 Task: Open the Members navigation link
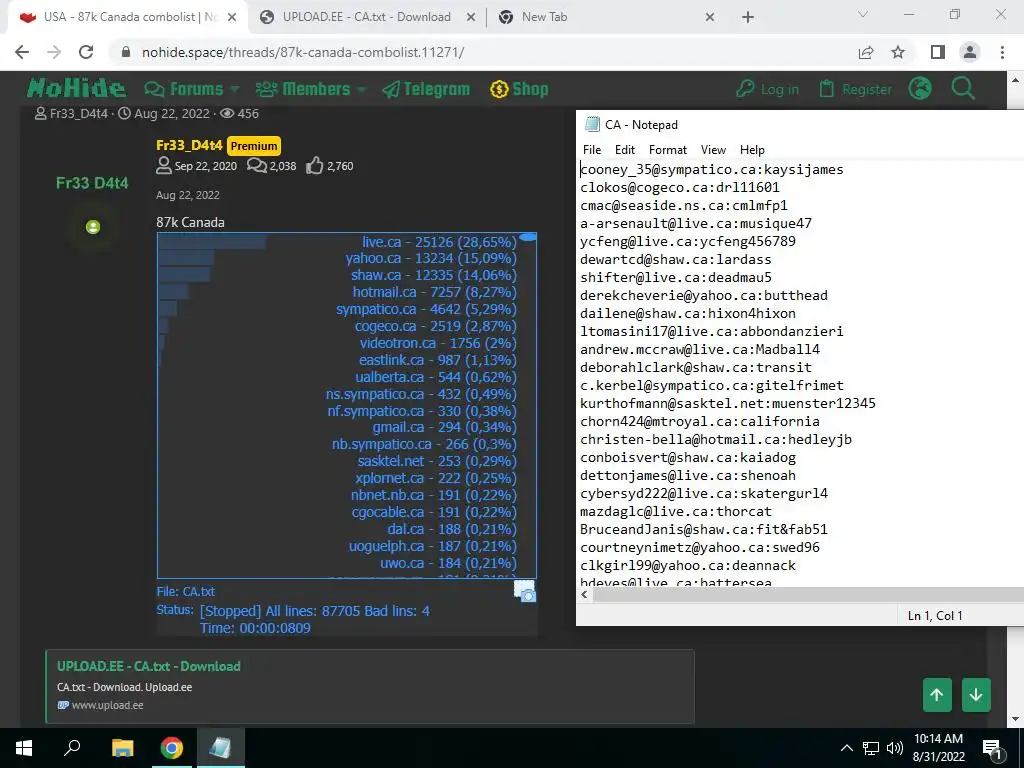click(304, 89)
